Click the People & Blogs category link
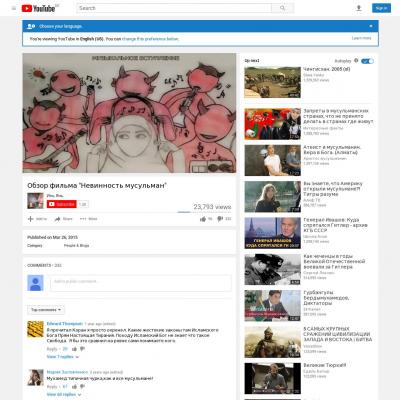Screen dimensions: 400x400 point(76,246)
